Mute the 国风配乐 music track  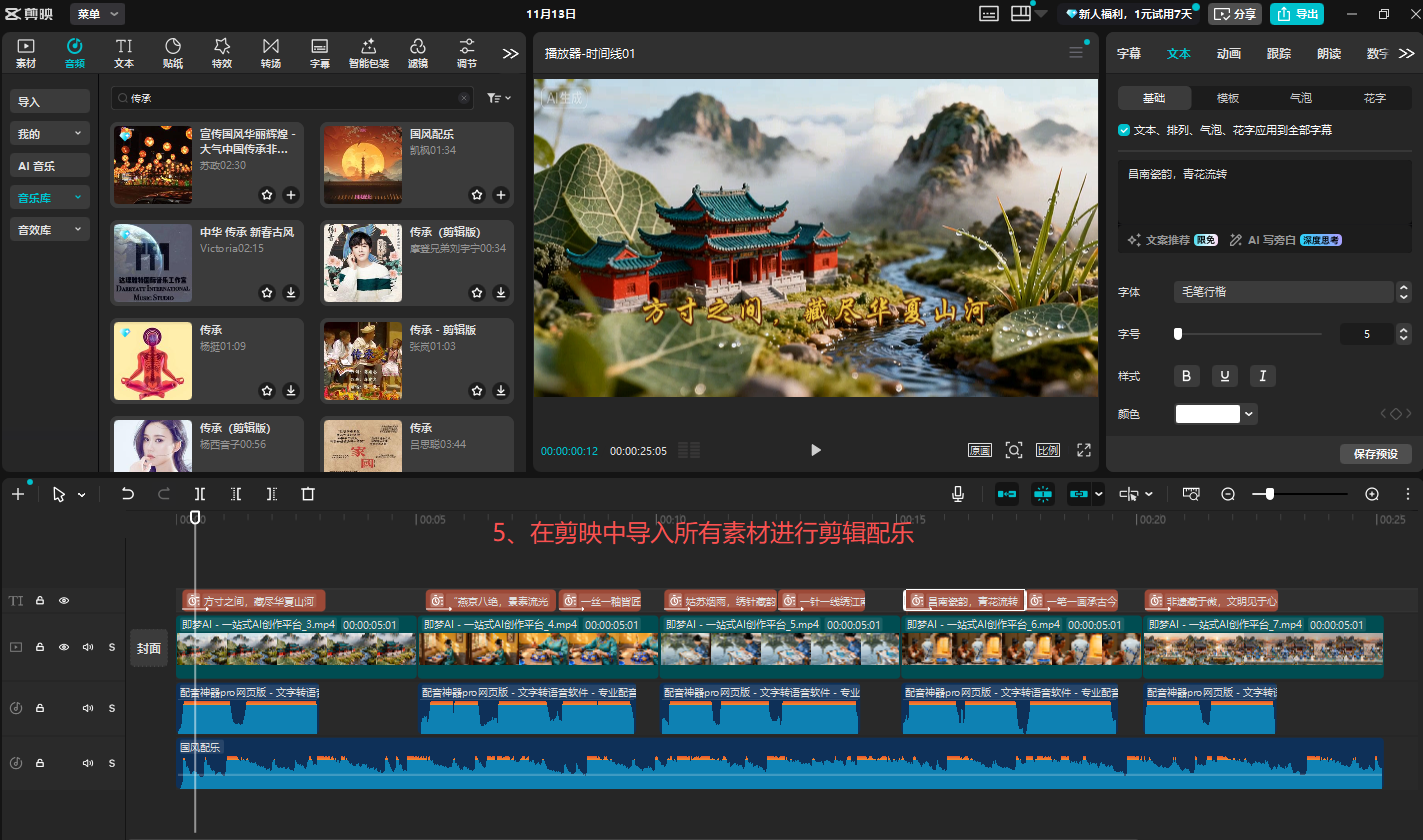pyautogui.click(x=90, y=762)
